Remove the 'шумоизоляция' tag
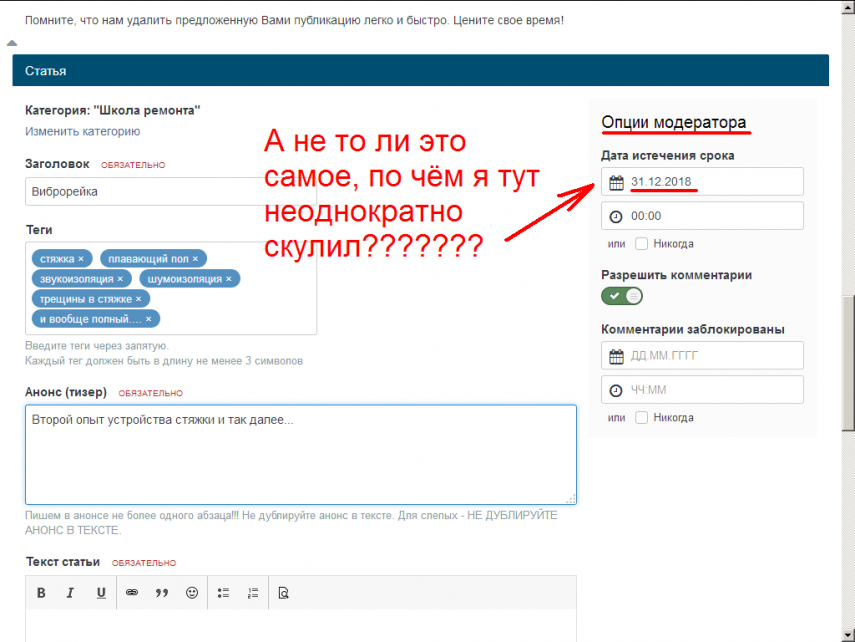This screenshot has height=642, width=855. [x=228, y=279]
